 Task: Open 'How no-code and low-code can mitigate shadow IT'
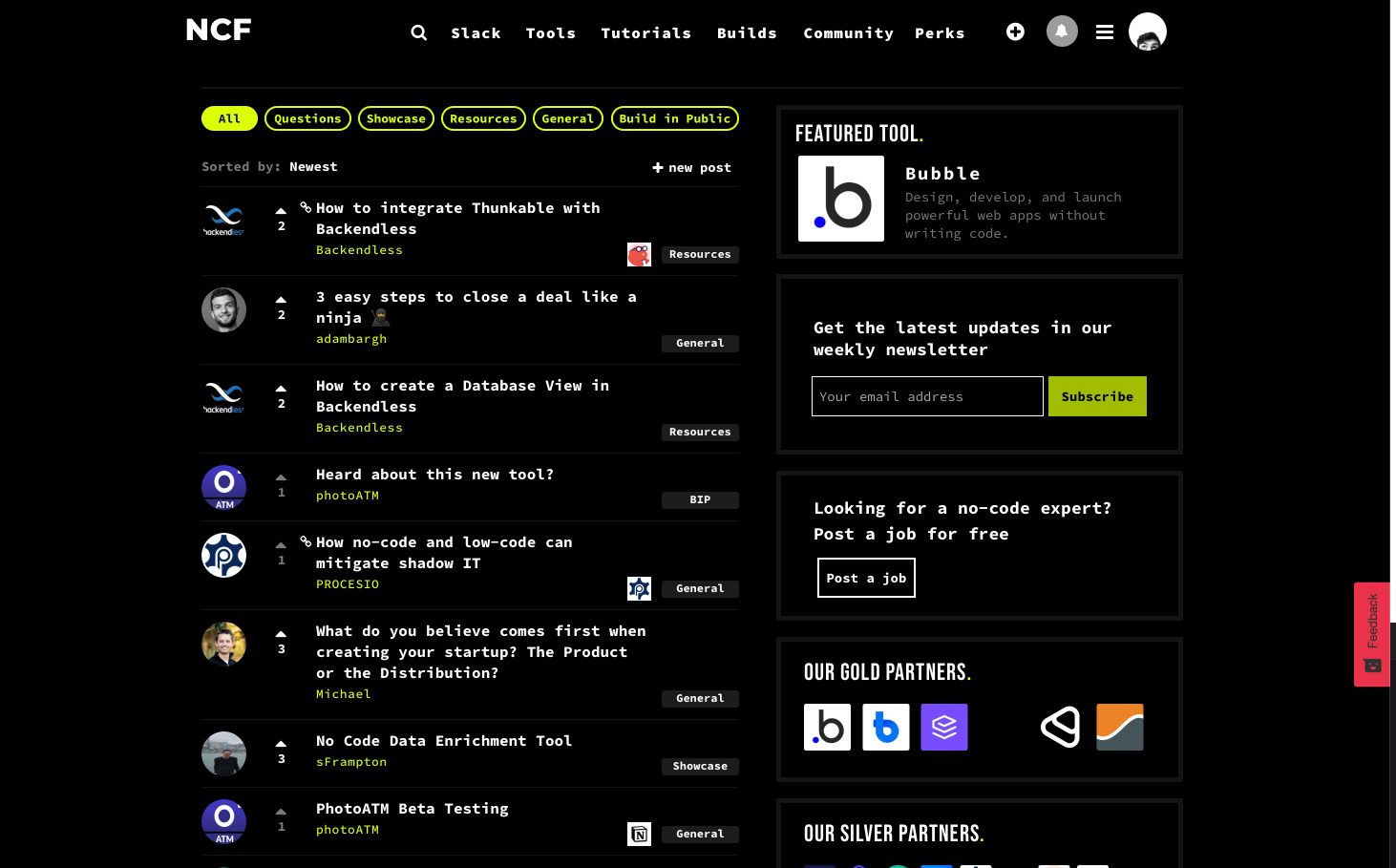(x=445, y=553)
